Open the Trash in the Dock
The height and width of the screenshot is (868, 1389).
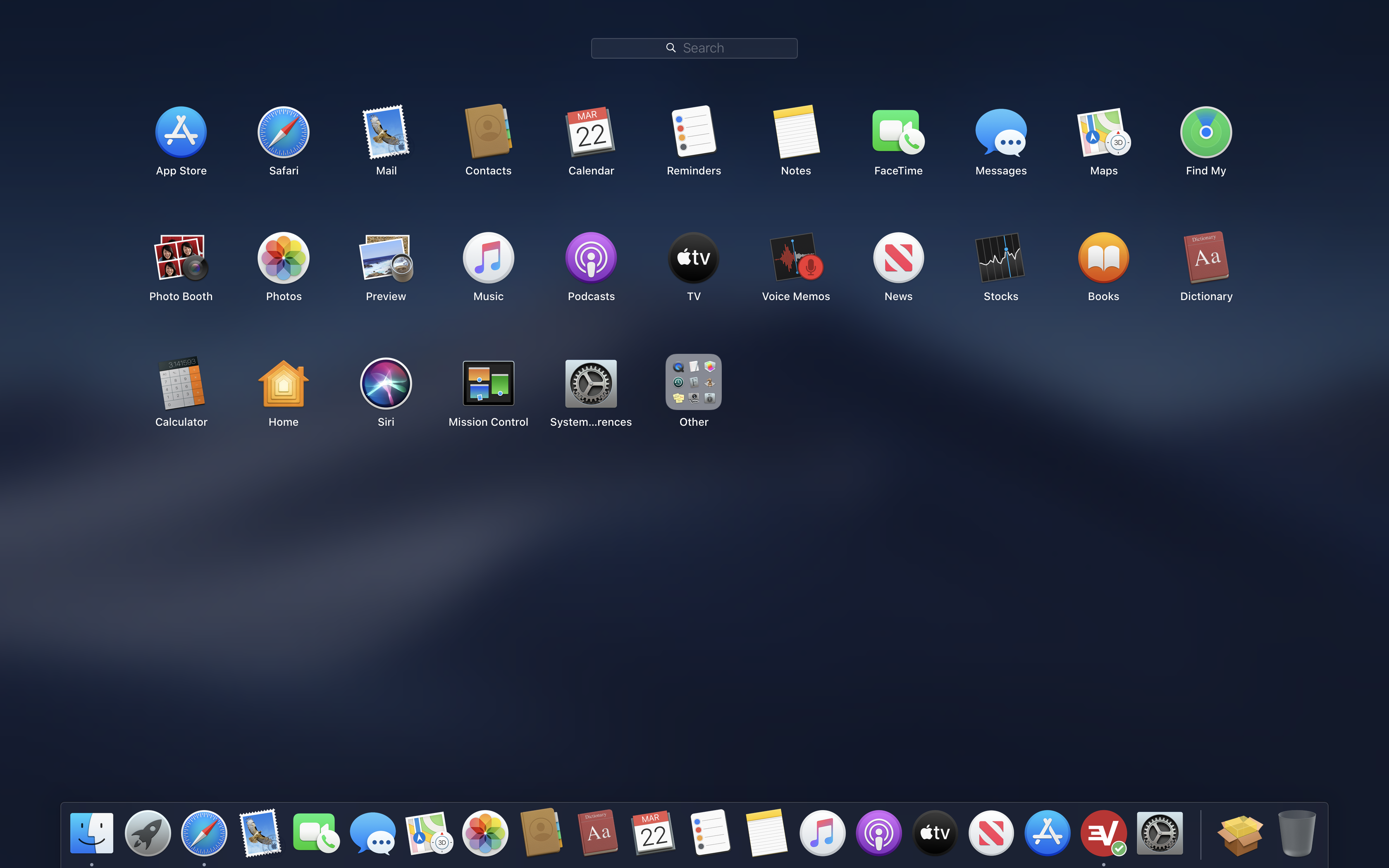[x=1296, y=833]
